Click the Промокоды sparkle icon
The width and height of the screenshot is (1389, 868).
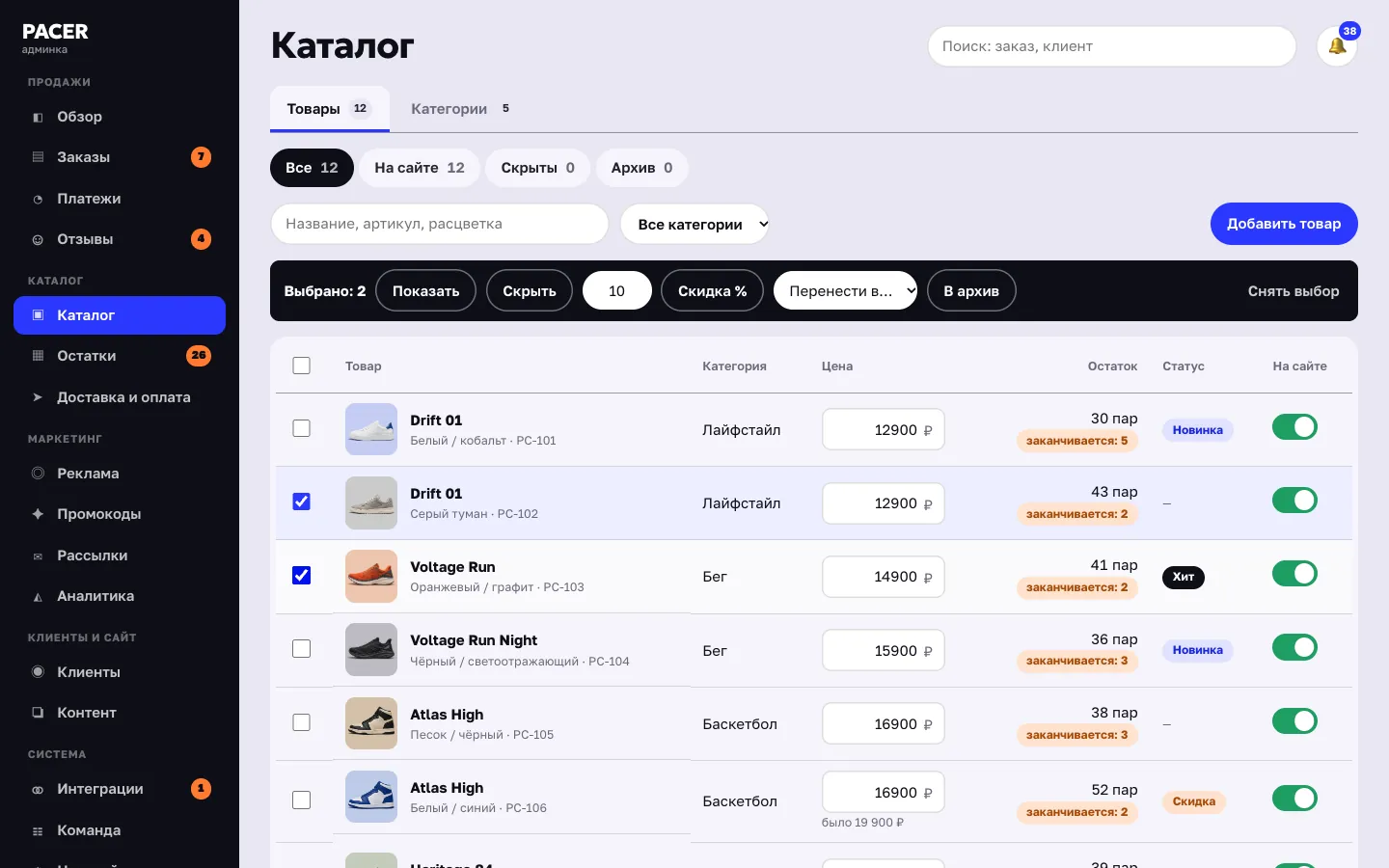[x=38, y=514]
